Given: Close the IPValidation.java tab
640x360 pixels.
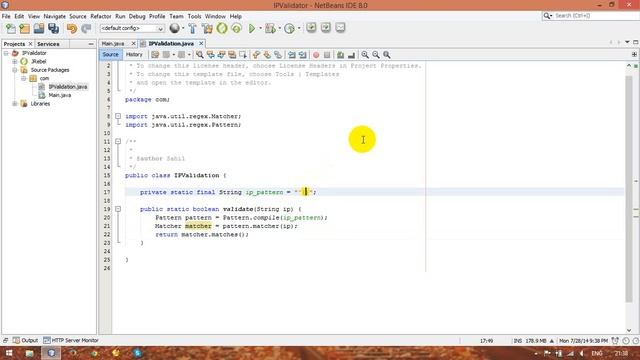Looking at the screenshot, I should click(x=201, y=43).
